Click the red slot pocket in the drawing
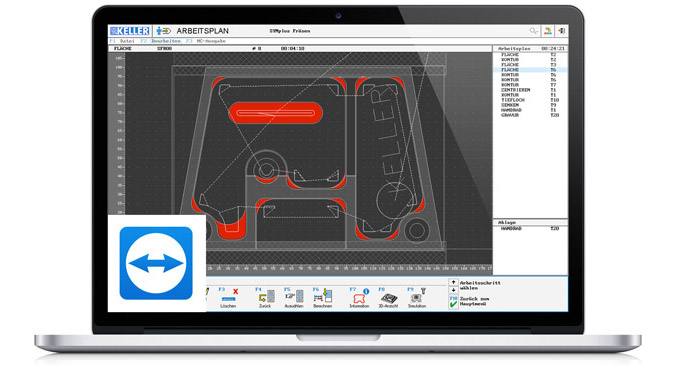This screenshot has width=680, height=386. pos(276,113)
